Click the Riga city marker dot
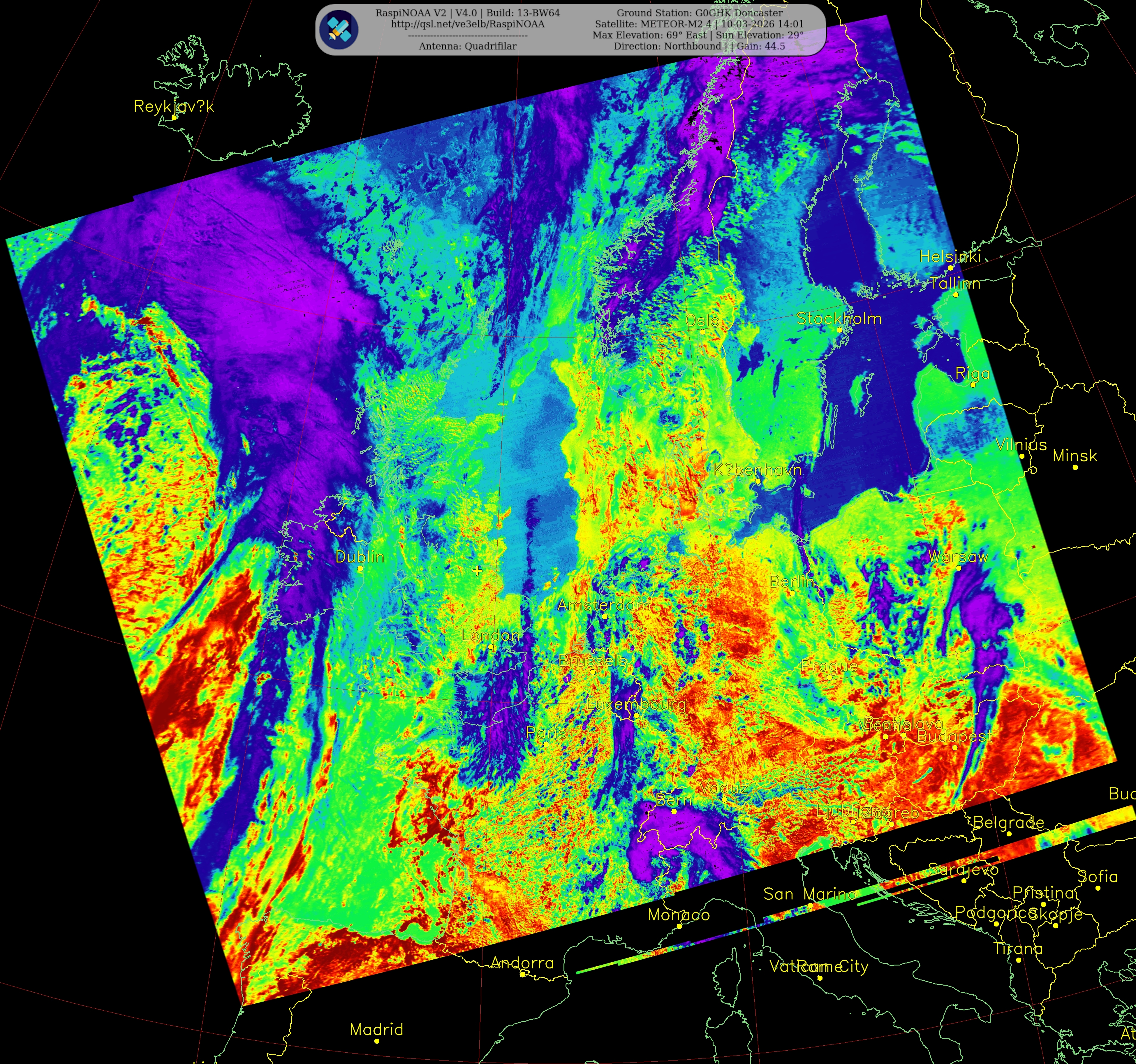Viewport: 1136px width, 1064px height. pos(973,385)
